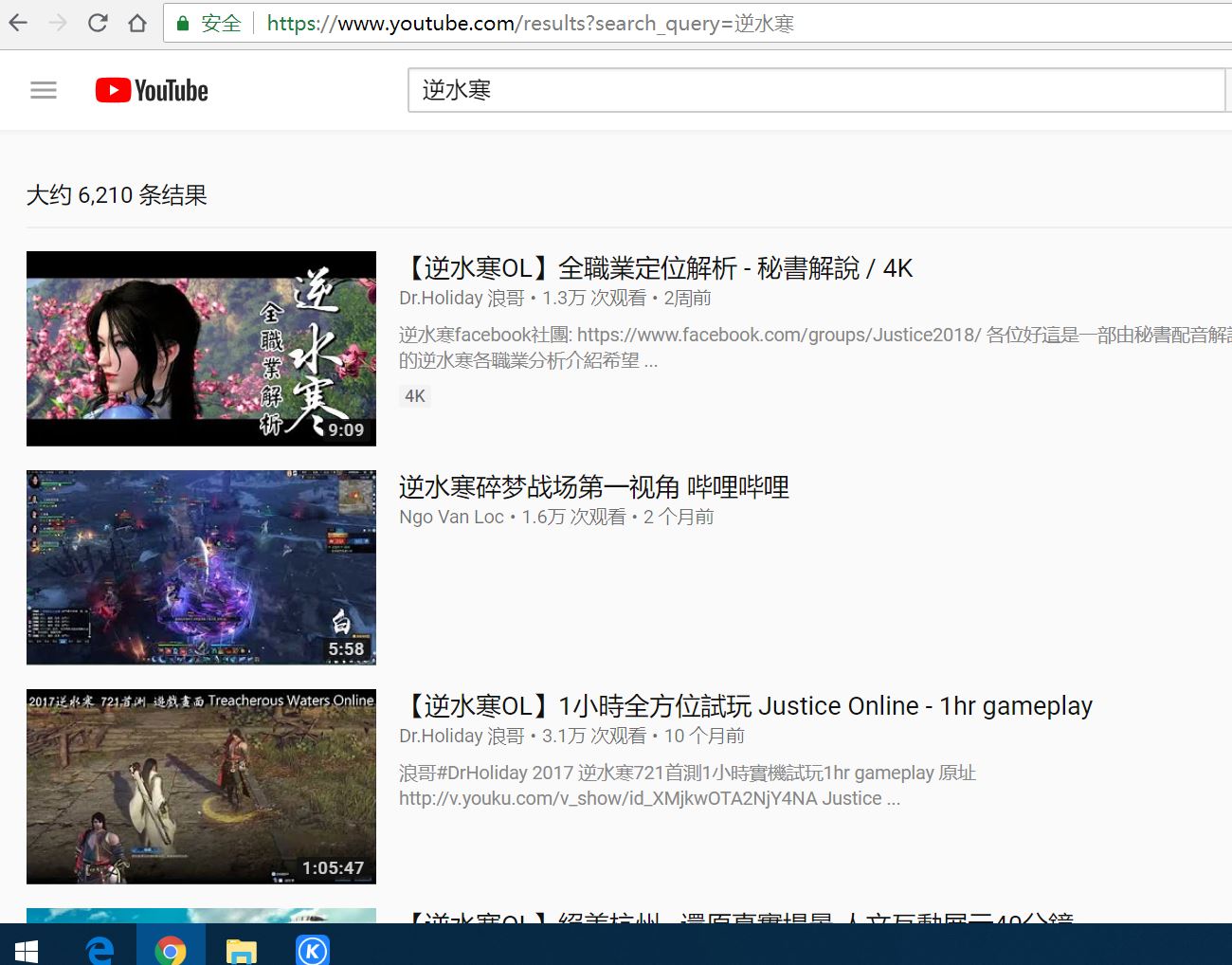1232x965 pixels.
Task: Open the 1hr gameplay video thumbnail
Action: pos(201,787)
